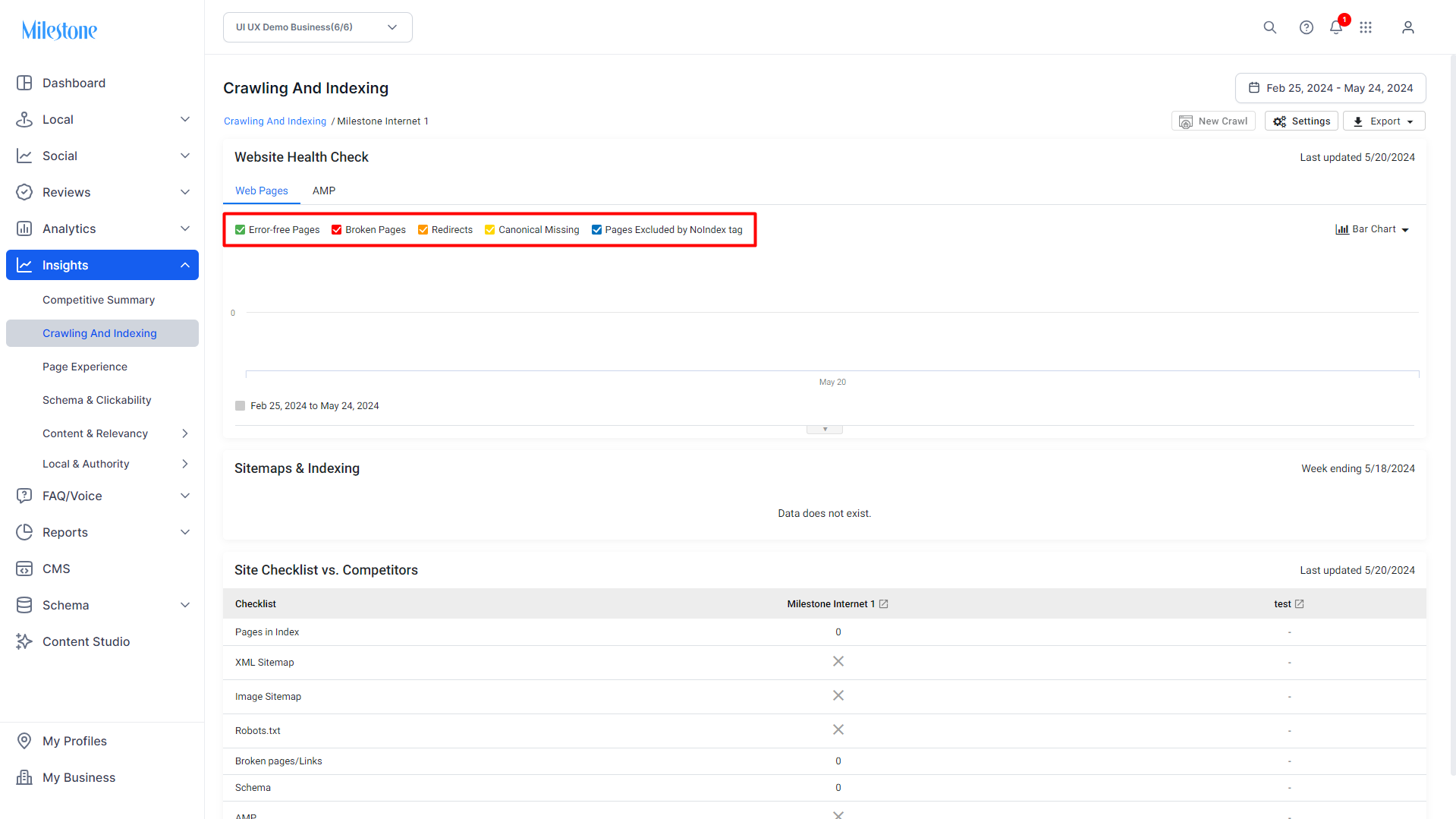Expand the Social menu chevron
This screenshot has height=819, width=1456.
pyautogui.click(x=185, y=156)
